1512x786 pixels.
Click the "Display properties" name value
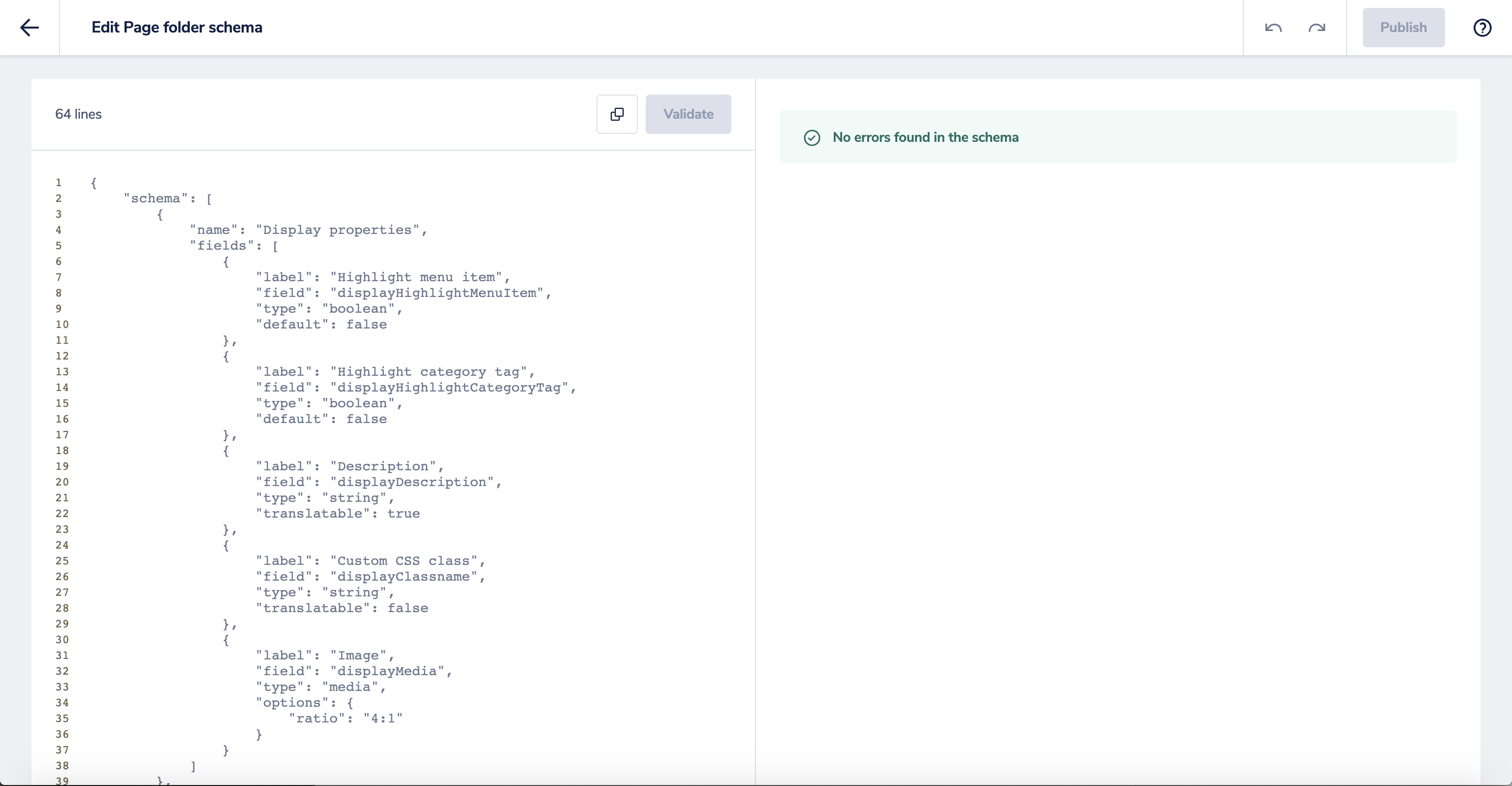341,230
